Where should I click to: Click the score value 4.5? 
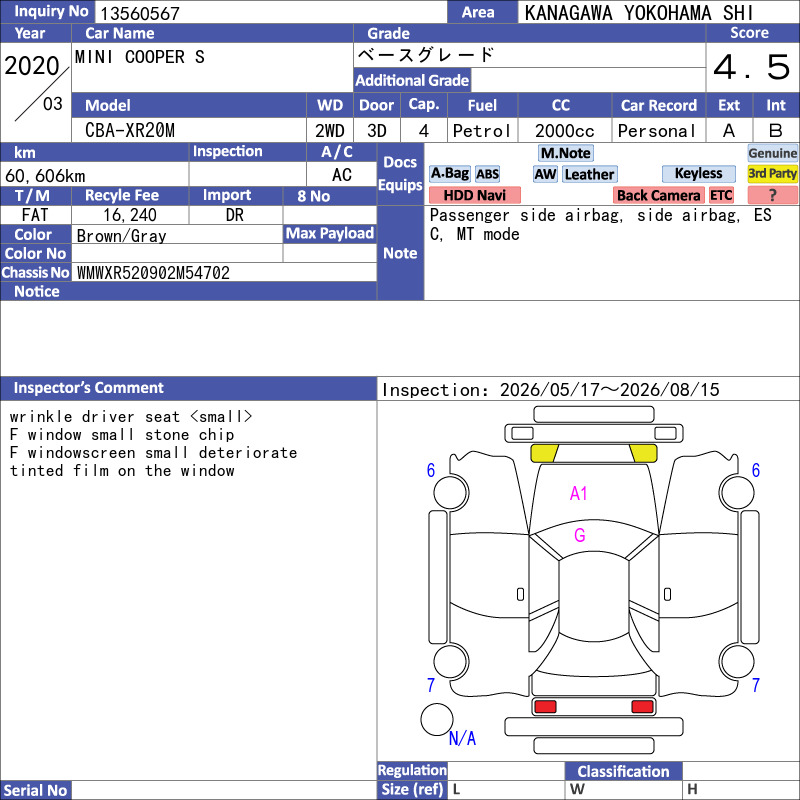point(752,67)
